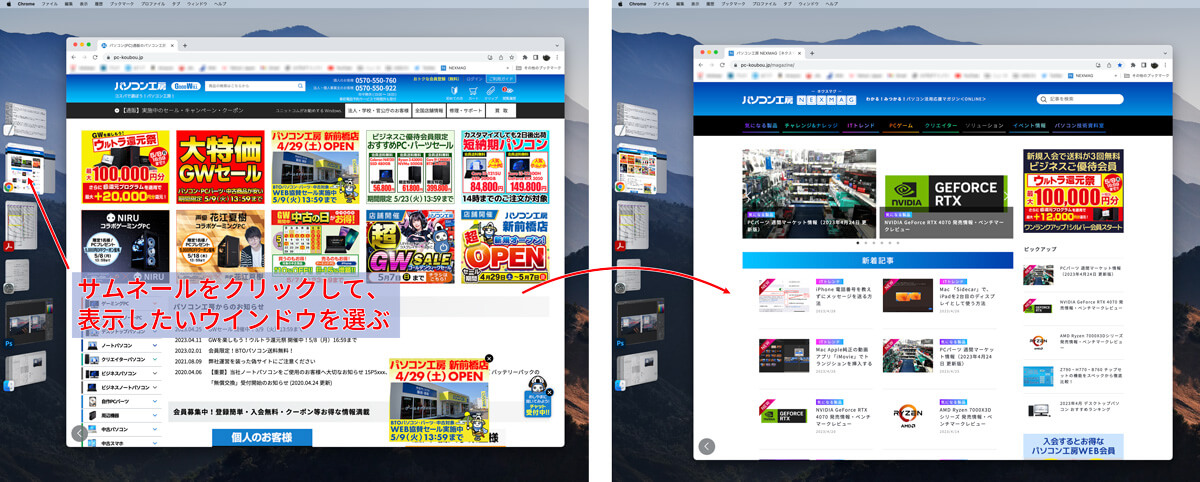Image resolution: width=1200 pixels, height=482 pixels.
Task: Expand 周辺機器 category chevron
Action: pos(155,415)
